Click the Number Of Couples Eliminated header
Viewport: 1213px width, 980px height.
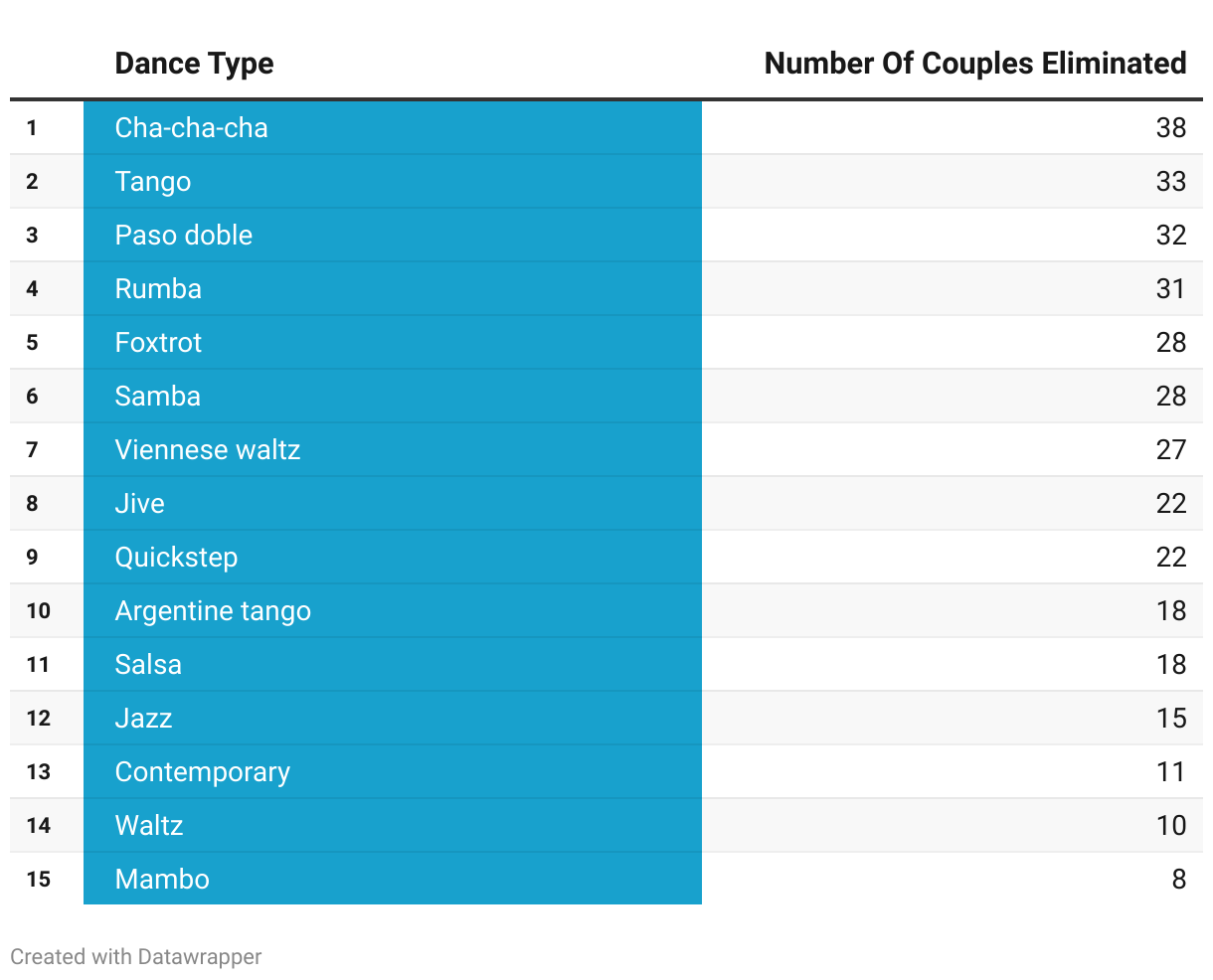pyautogui.click(x=974, y=64)
